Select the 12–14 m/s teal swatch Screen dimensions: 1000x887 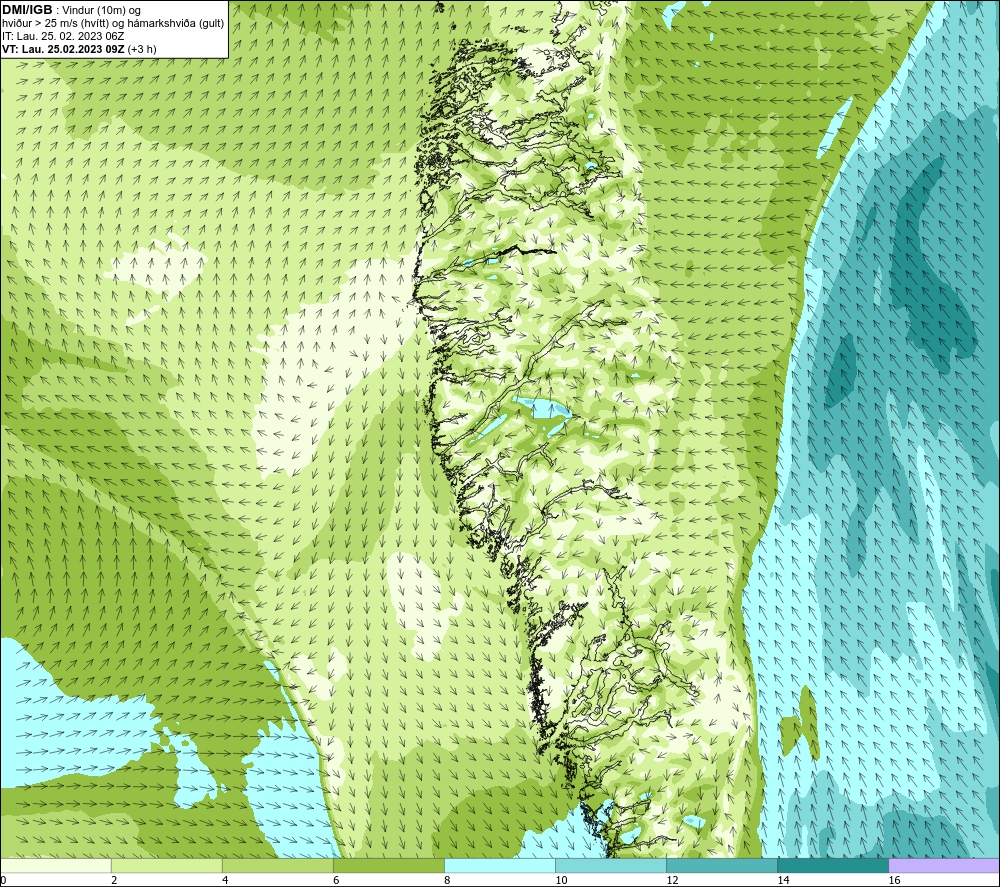click(722, 865)
